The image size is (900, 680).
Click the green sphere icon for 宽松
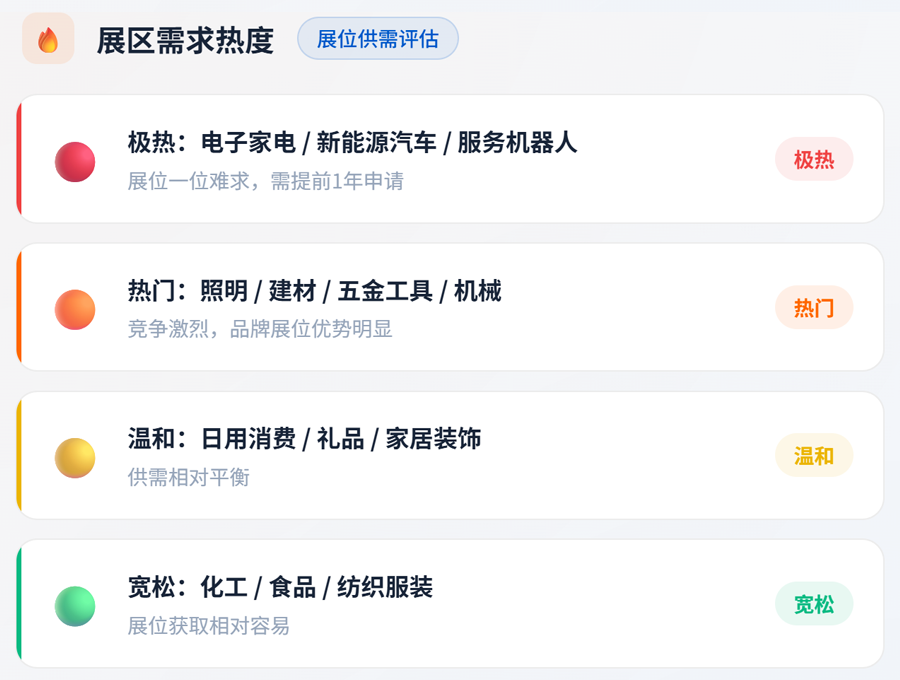pos(75,606)
